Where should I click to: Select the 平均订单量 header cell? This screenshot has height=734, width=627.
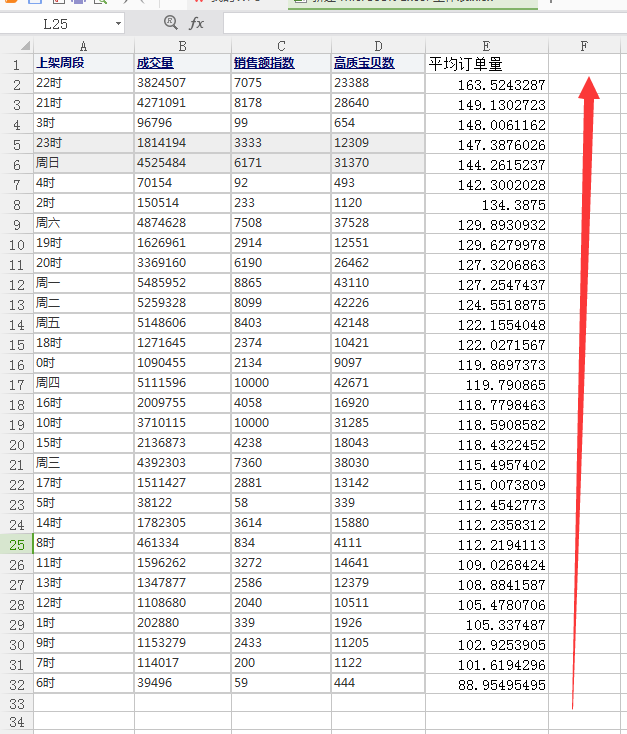tap(466, 64)
